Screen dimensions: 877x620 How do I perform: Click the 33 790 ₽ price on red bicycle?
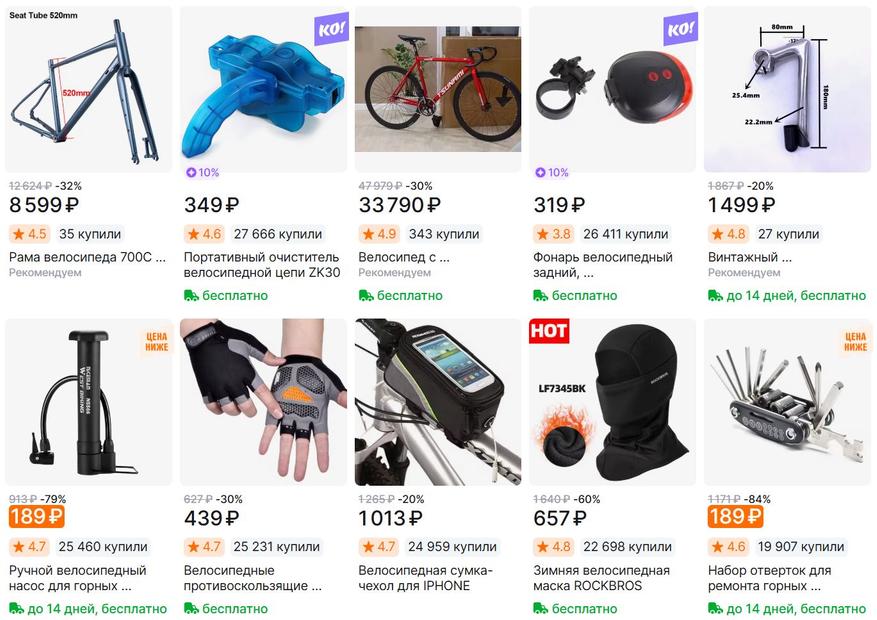399,205
